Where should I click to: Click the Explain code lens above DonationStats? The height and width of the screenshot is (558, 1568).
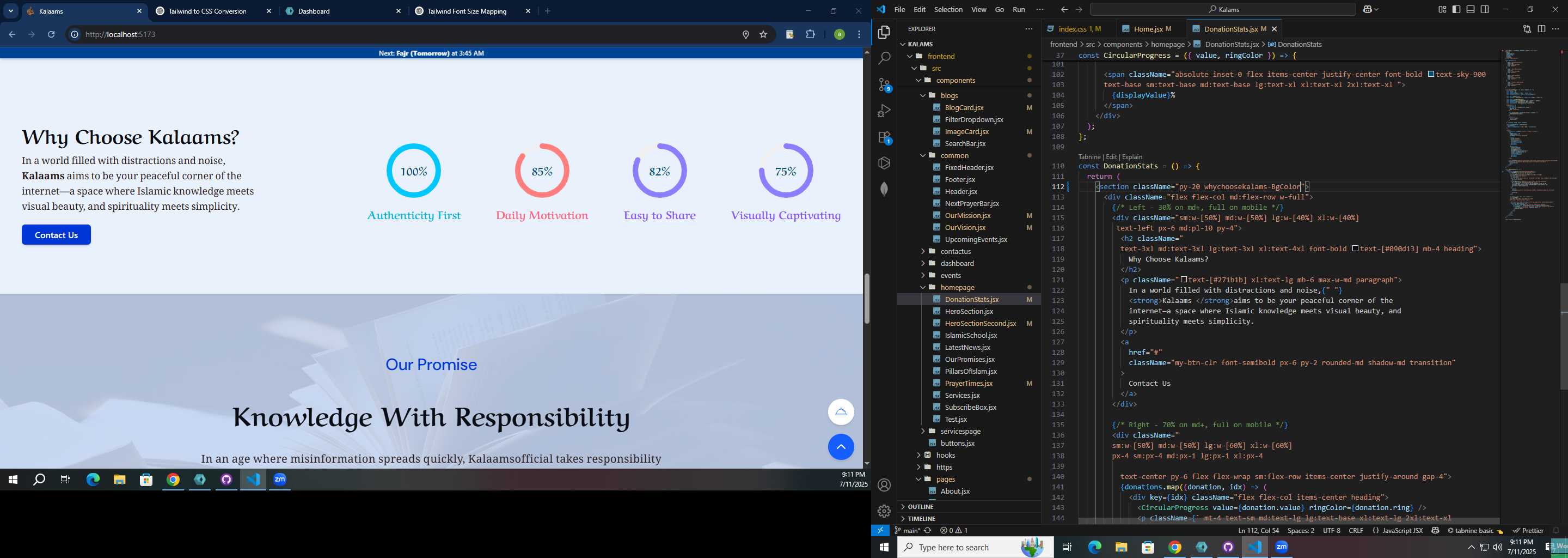1131,156
